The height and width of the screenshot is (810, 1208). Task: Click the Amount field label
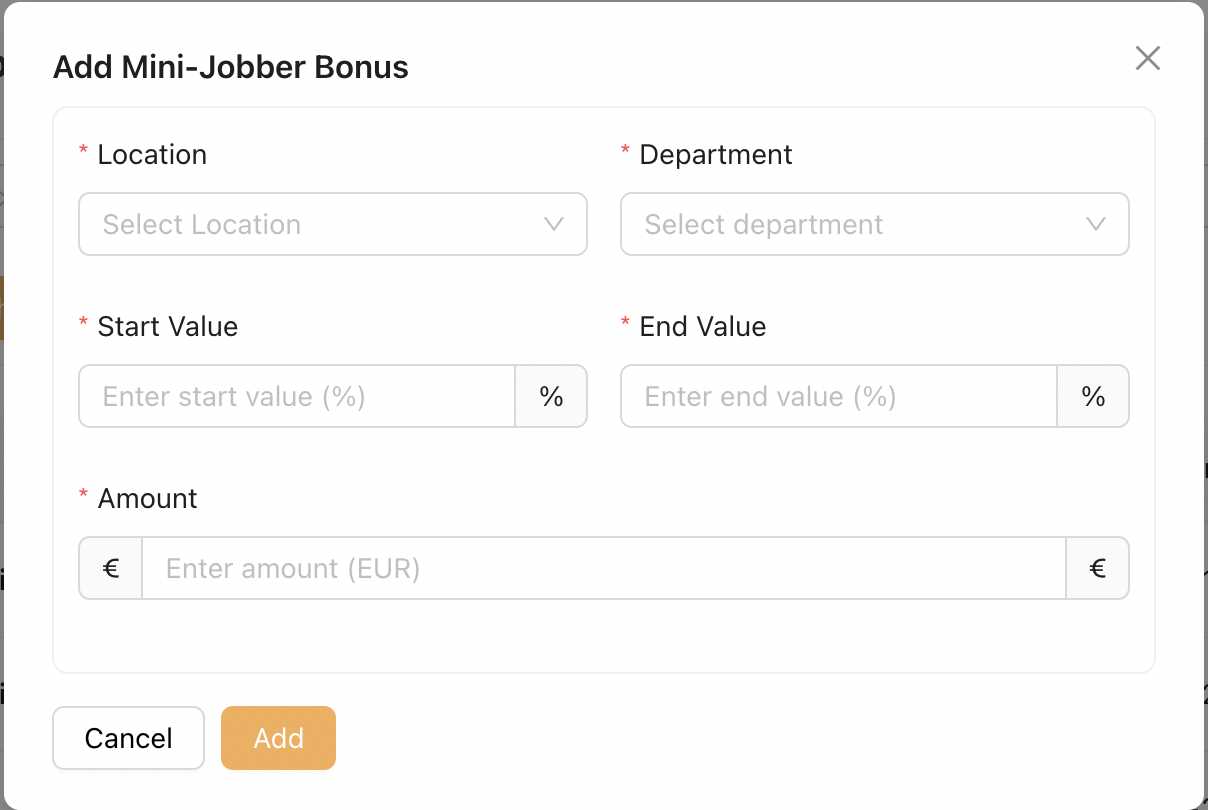tap(148, 499)
